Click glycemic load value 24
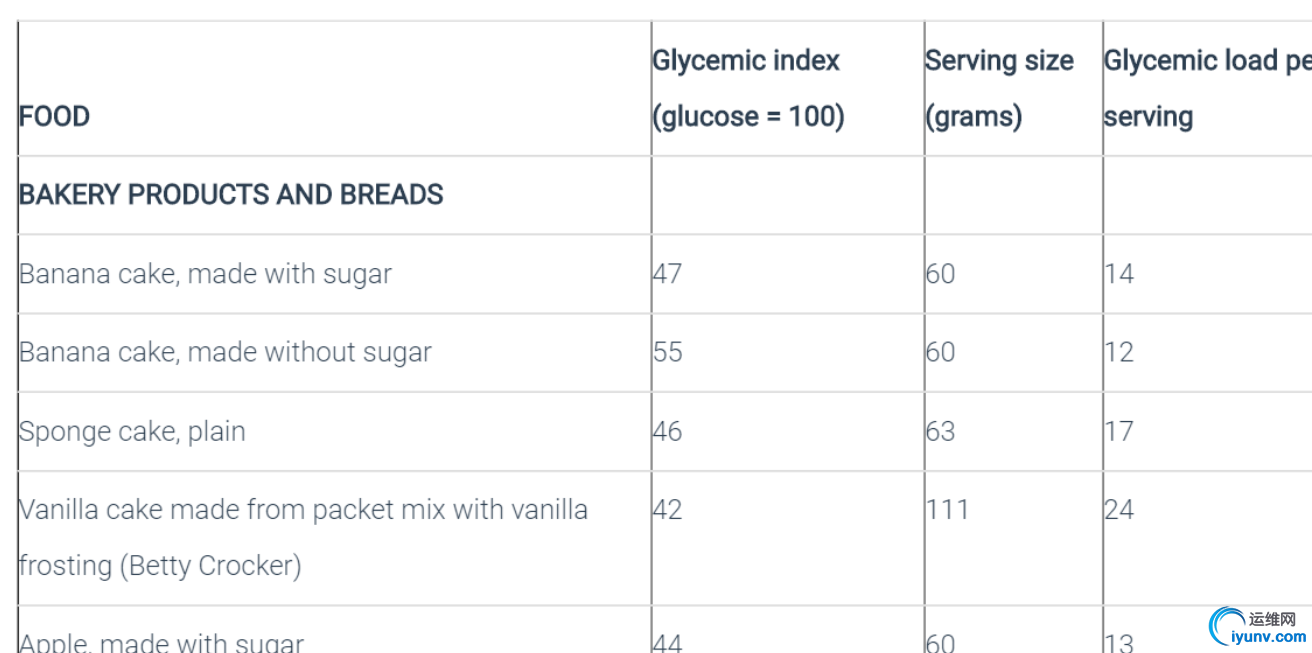Screen dimensions: 1312x653 tap(1119, 510)
